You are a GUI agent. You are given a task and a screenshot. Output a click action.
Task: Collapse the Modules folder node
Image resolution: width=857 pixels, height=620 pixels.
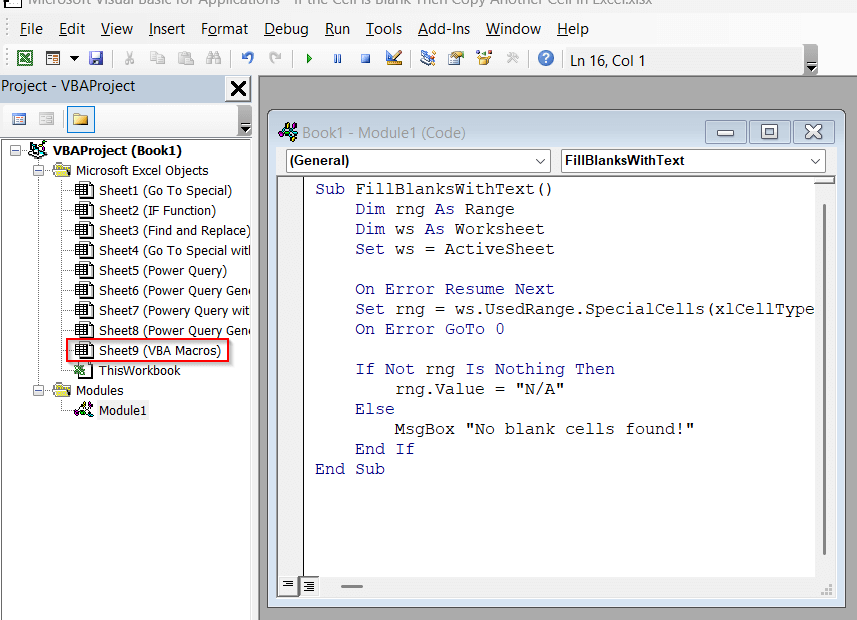click(x=40, y=391)
